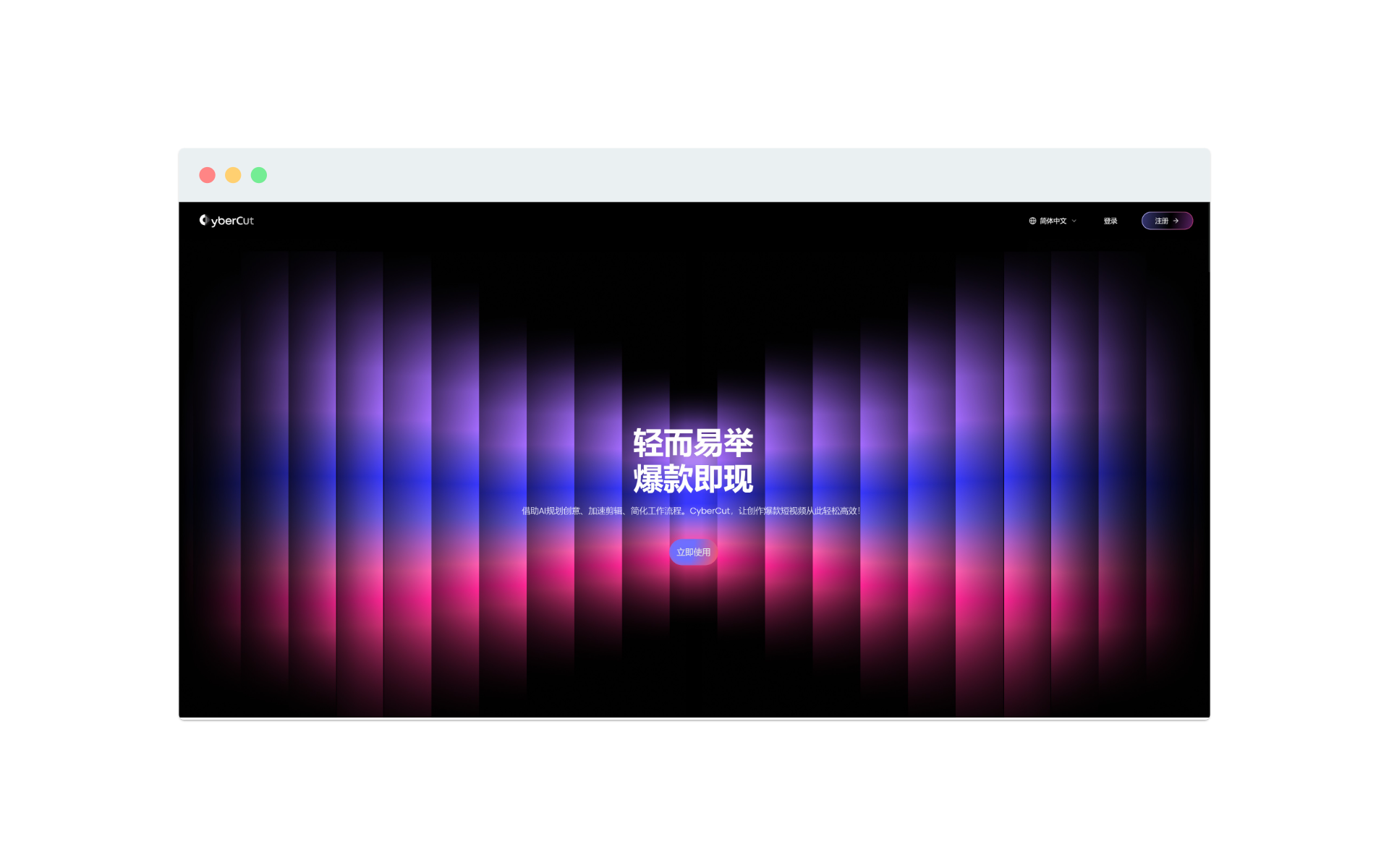Click the gray browser title bar

click(x=694, y=175)
